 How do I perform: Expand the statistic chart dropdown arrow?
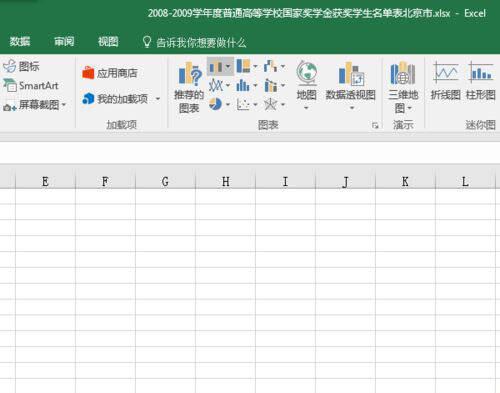[255, 86]
